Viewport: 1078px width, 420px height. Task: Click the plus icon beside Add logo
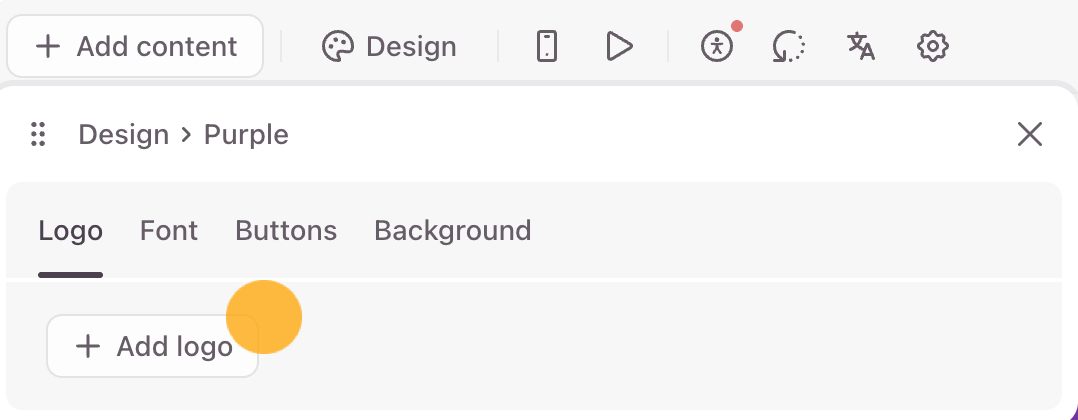tap(88, 346)
